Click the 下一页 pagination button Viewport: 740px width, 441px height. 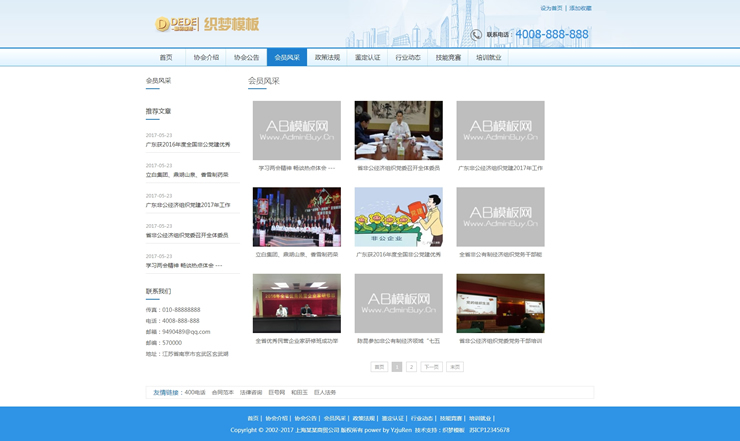tap(431, 367)
